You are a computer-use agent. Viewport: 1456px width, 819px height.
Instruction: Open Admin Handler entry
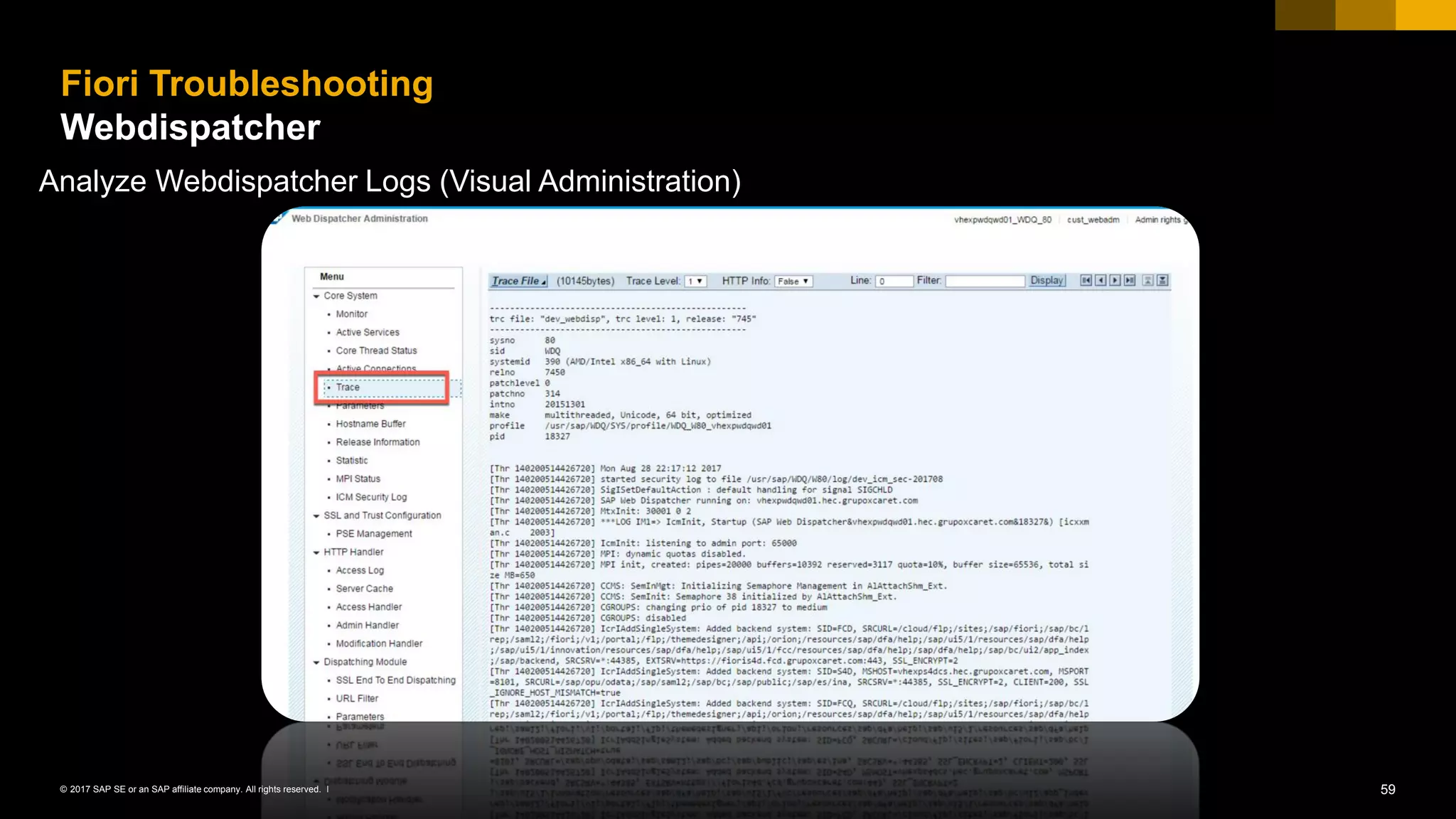pos(368,626)
